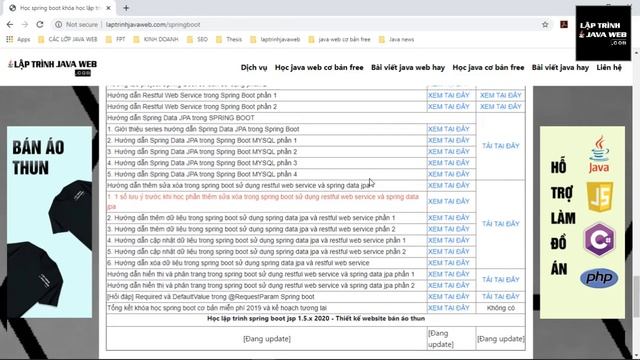
Task: Click heading 'Học lập trình spring boot jsp 1.5.x 2020'
Action: pyautogui.click(x=316, y=318)
